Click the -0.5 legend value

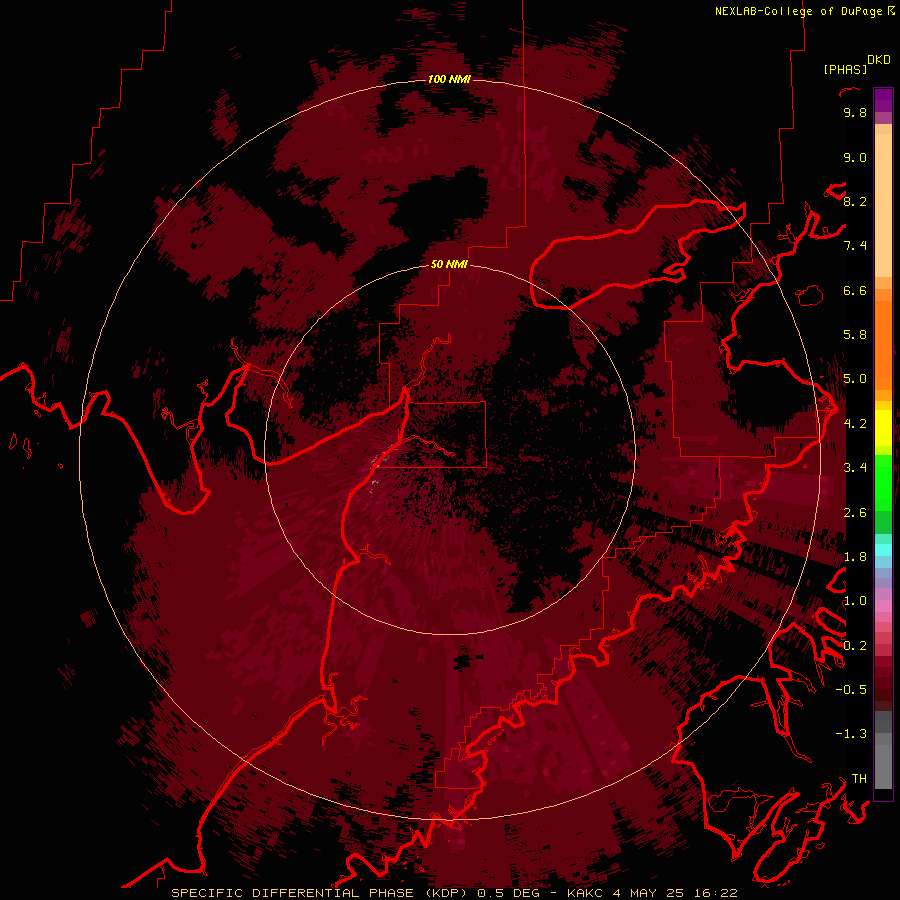(x=851, y=690)
